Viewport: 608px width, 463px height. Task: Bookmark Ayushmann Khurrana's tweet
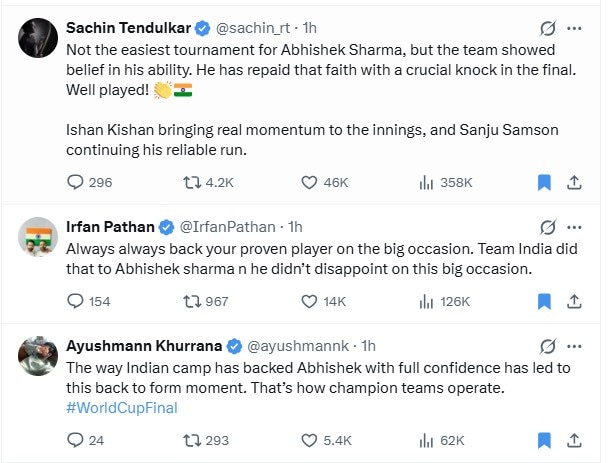[545, 439]
